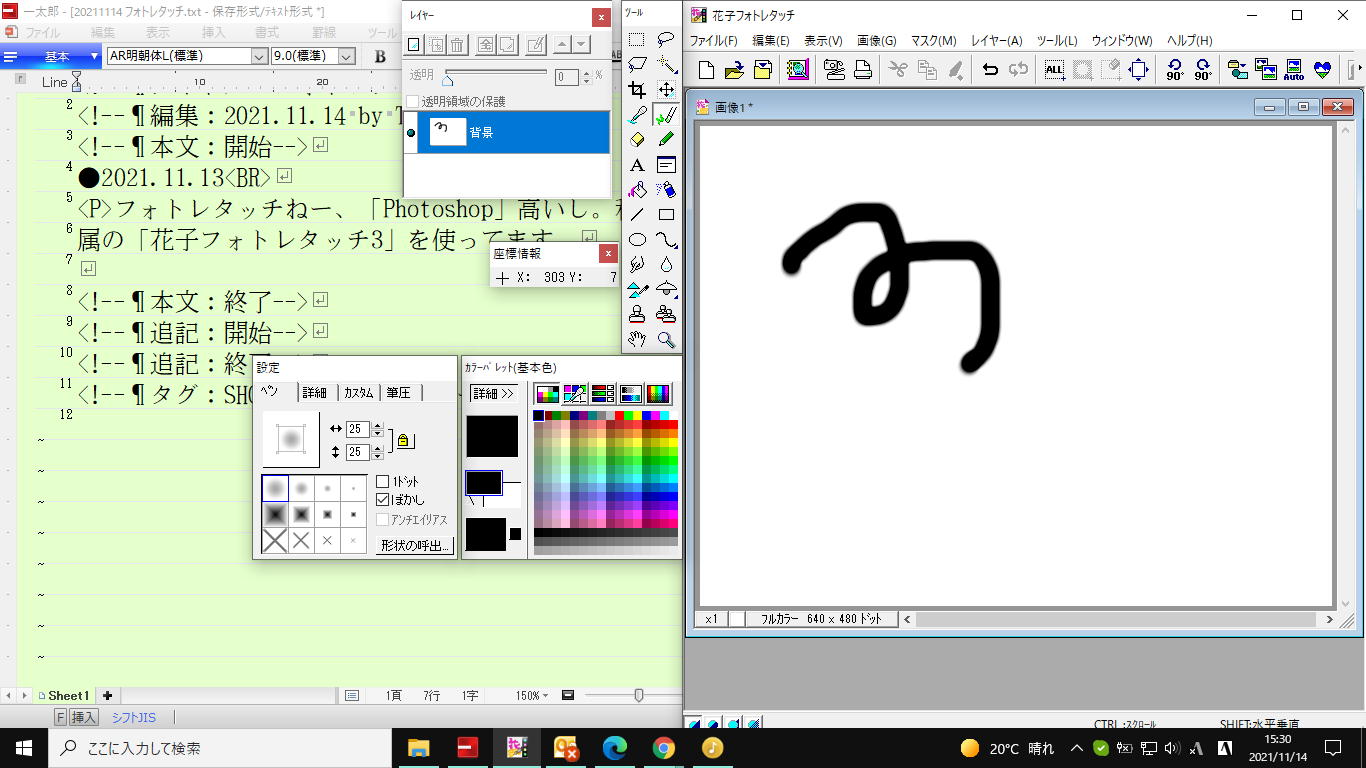Click the large foreground color box
The width and height of the screenshot is (1366, 768).
[492, 436]
